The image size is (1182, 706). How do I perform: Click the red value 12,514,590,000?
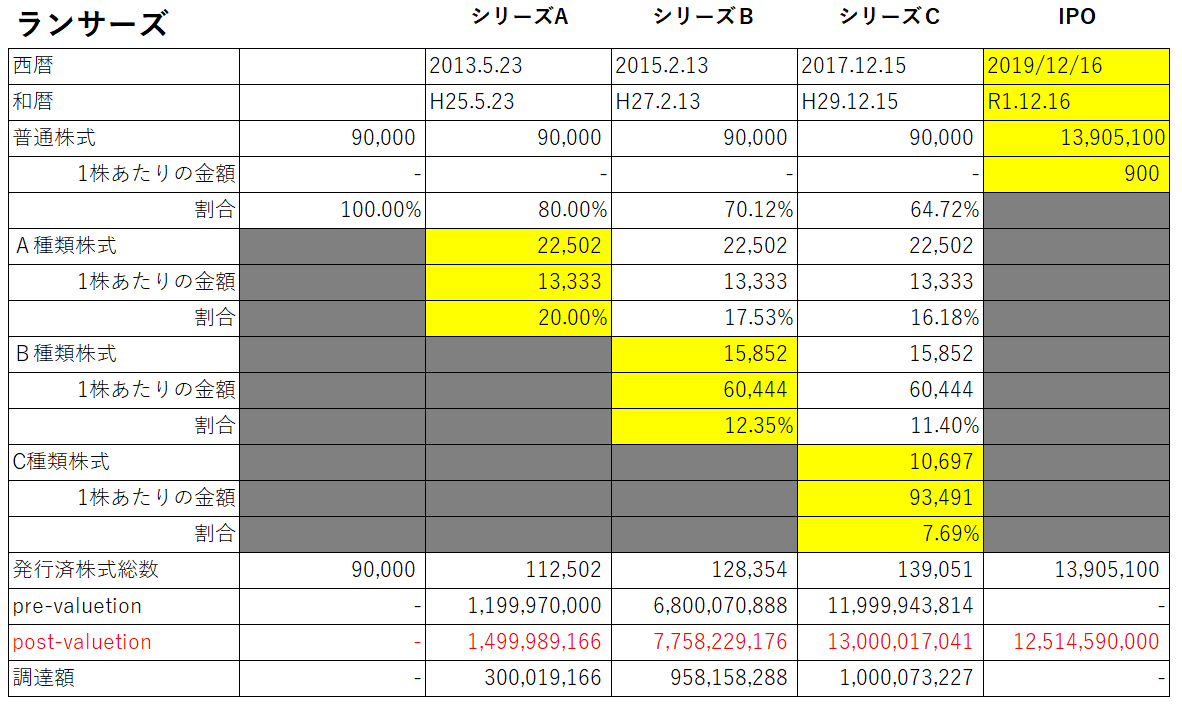(x=1076, y=643)
